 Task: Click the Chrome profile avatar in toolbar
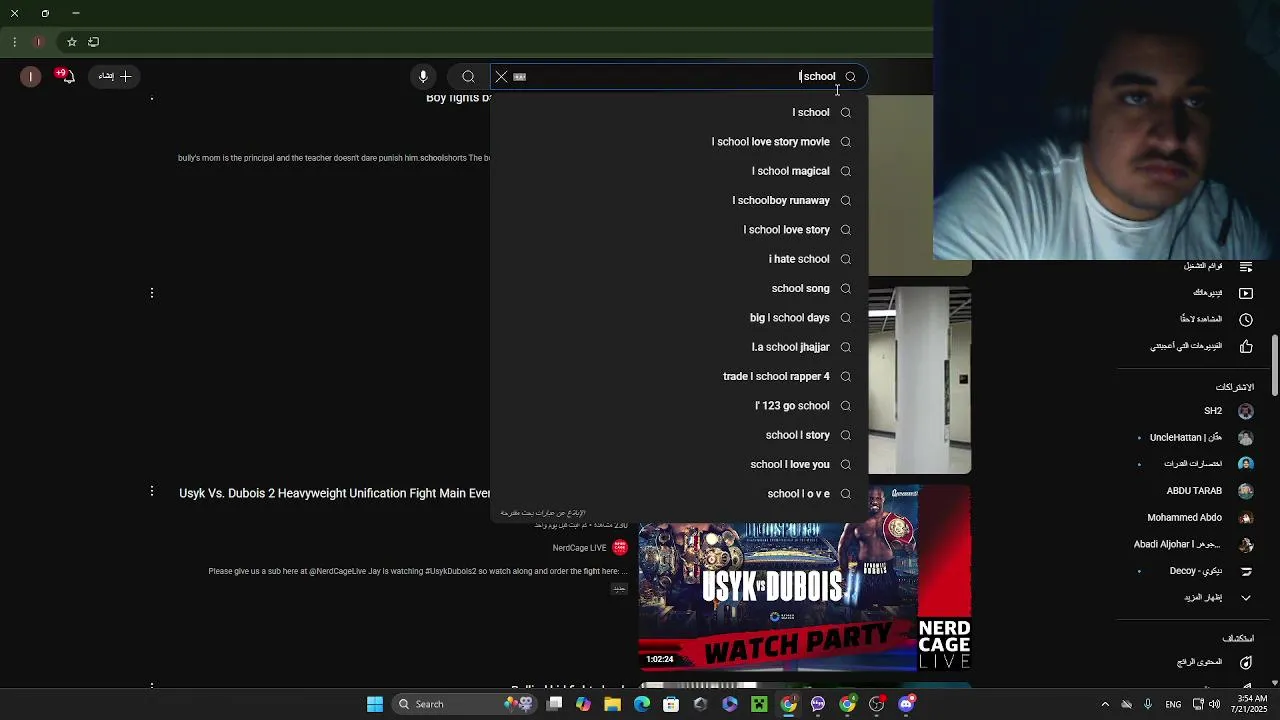point(38,42)
